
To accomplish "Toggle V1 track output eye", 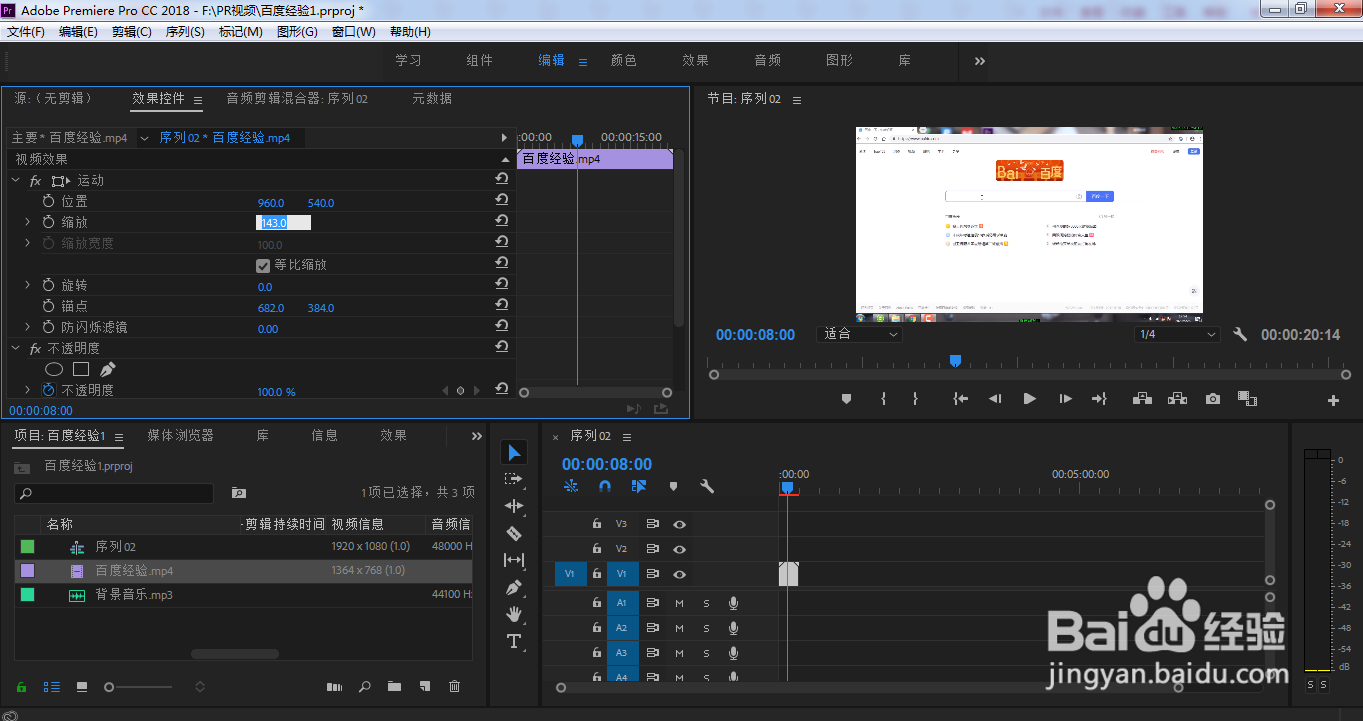I will [679, 574].
